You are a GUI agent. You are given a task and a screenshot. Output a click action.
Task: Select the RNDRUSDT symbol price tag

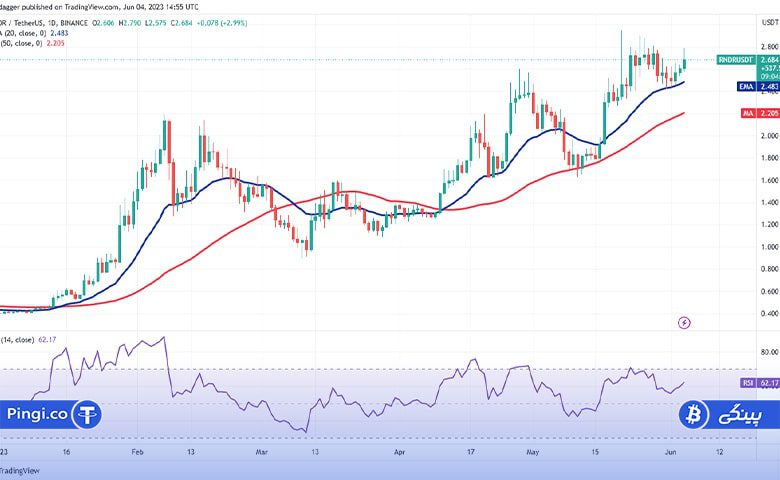(x=736, y=60)
